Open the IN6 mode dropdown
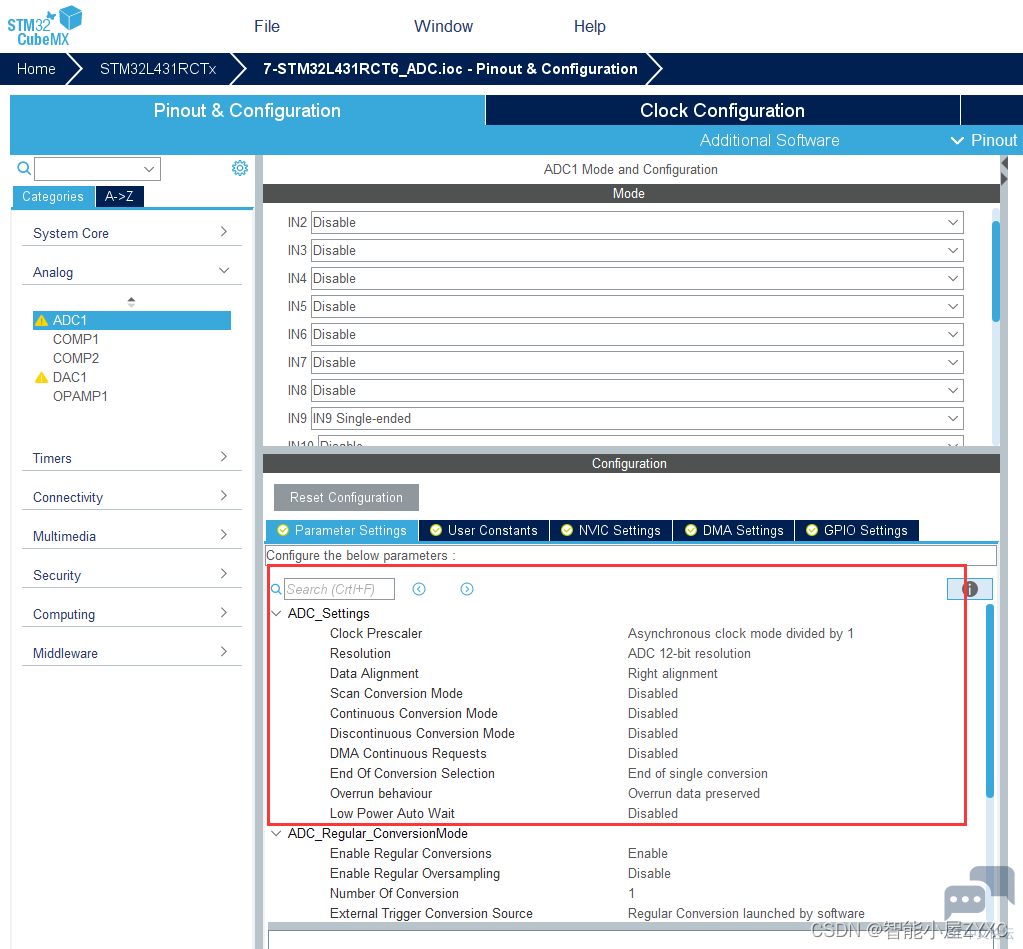Screen dimensions: 1023x949 [x=637, y=335]
